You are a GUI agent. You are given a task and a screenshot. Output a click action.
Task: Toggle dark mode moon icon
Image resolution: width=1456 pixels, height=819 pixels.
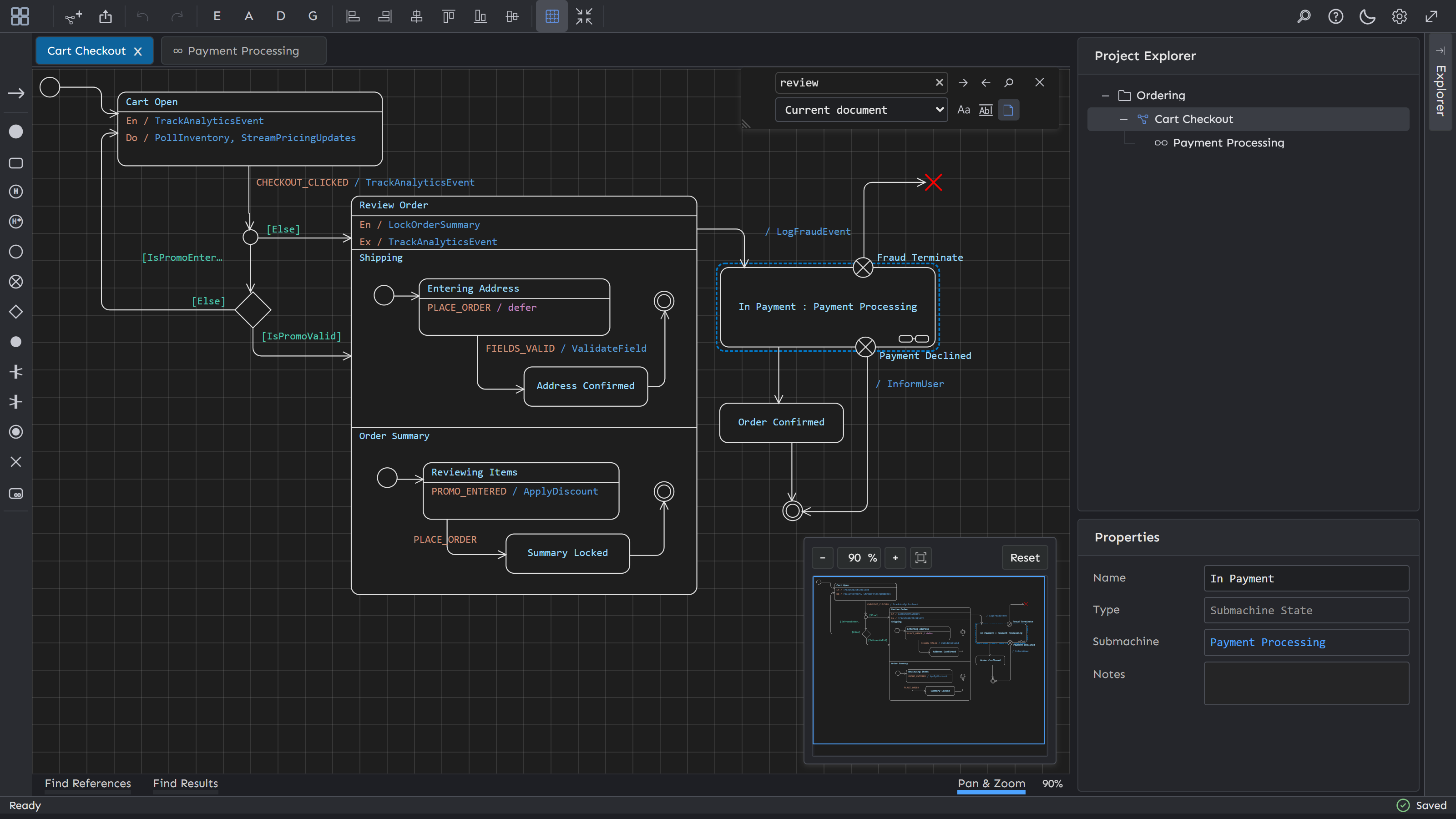click(x=1367, y=16)
